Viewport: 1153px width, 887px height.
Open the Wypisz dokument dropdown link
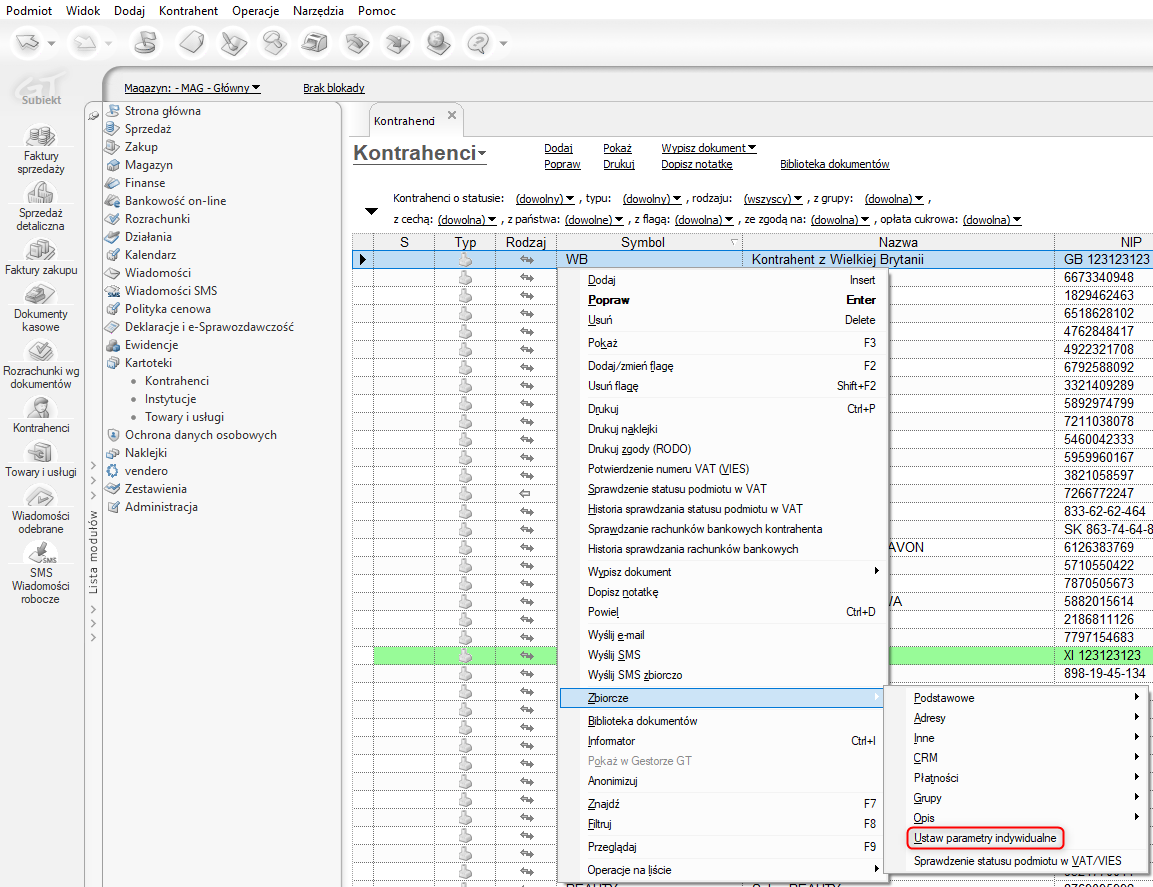(x=708, y=148)
